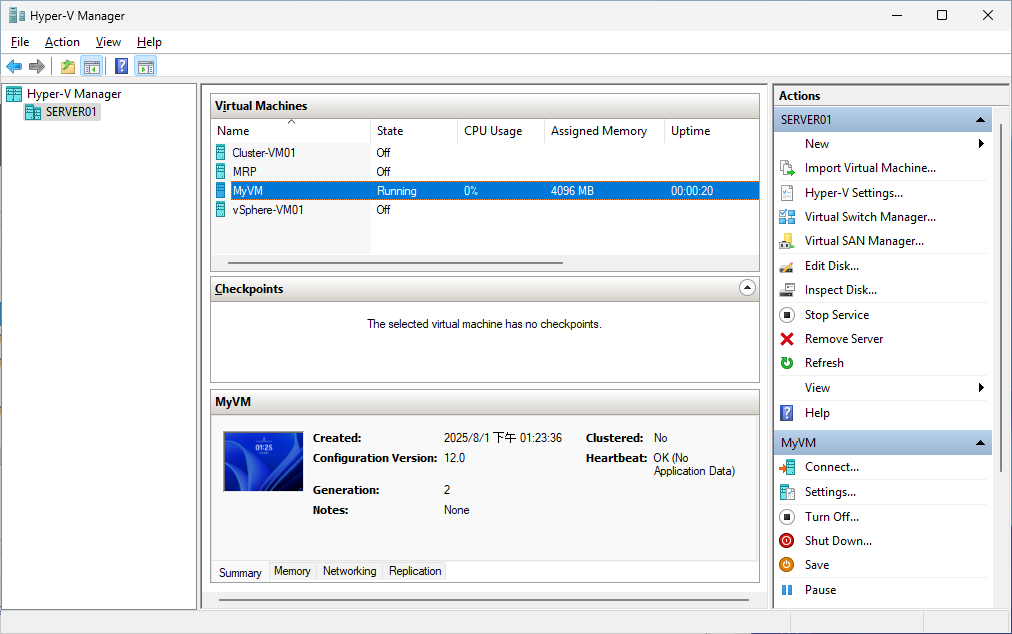Click the blue Help toolbar icon
The height and width of the screenshot is (634, 1012).
coord(121,67)
